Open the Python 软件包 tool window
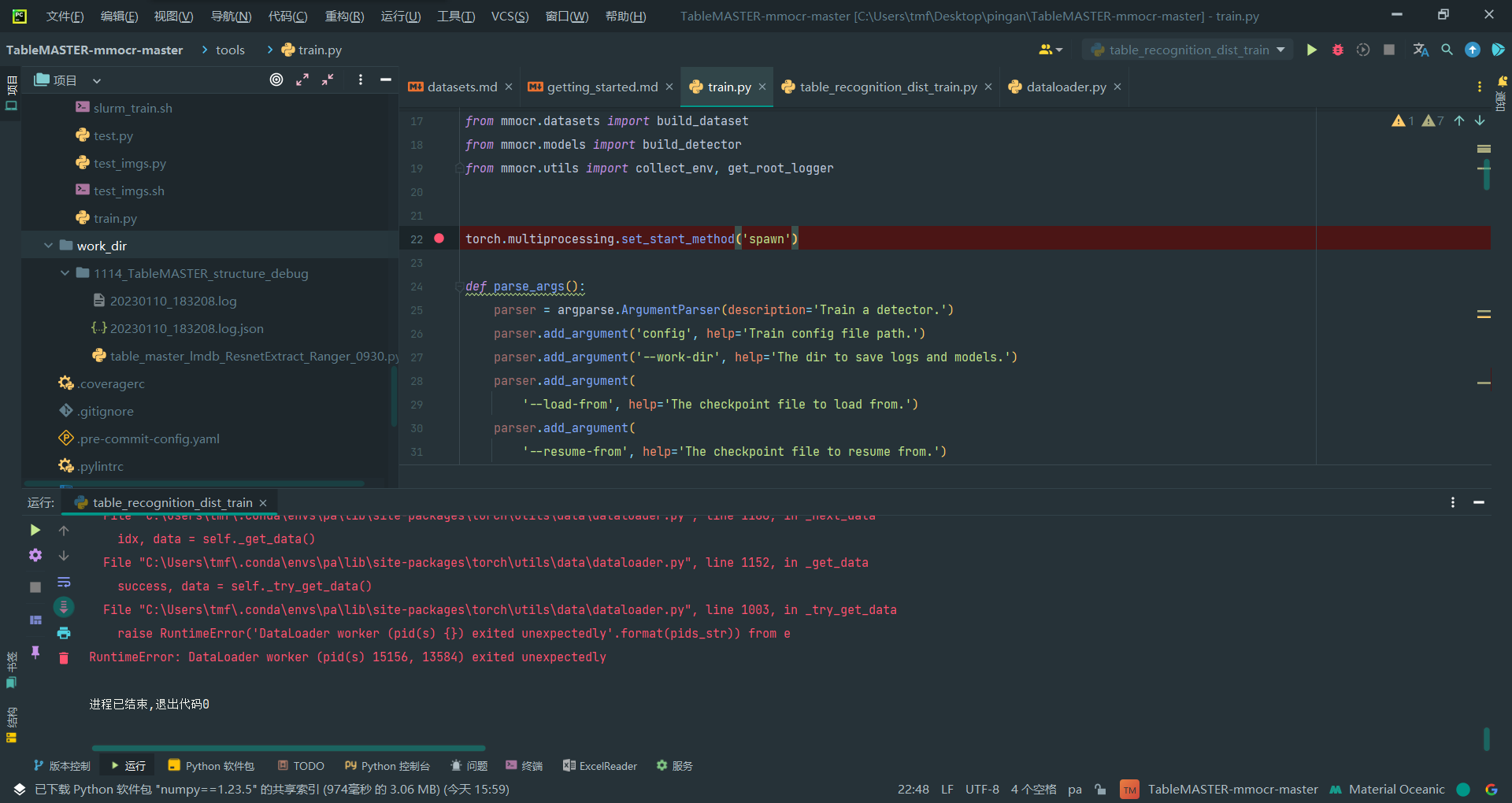The width and height of the screenshot is (1512, 803). (211, 766)
